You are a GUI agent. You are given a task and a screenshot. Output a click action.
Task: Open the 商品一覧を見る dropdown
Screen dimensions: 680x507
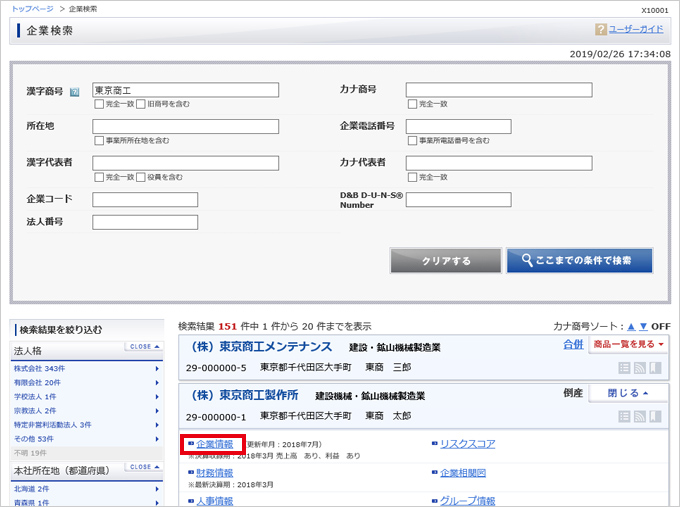pyautogui.click(x=628, y=345)
